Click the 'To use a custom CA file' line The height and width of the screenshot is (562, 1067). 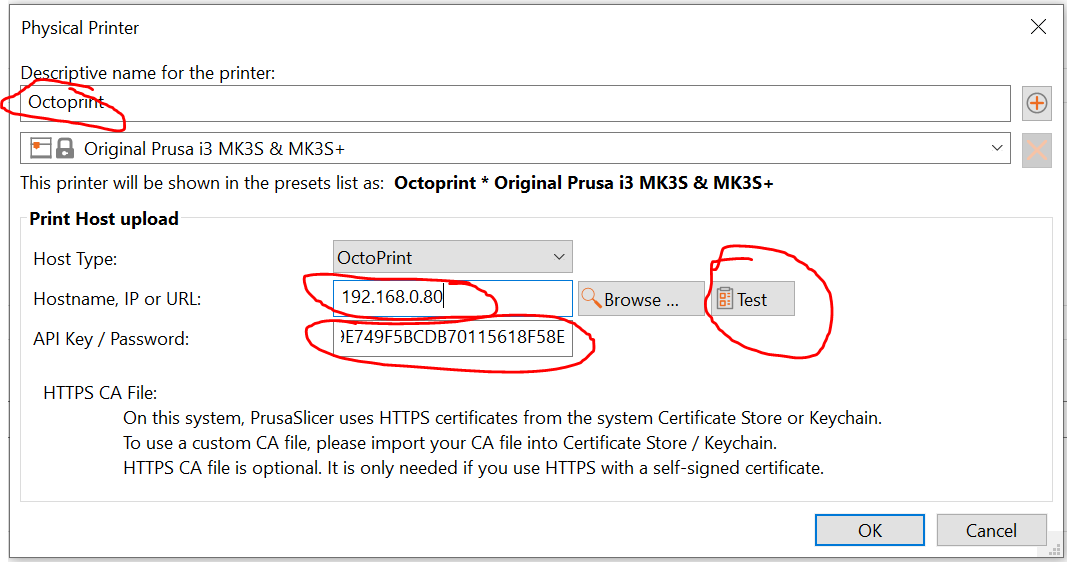pos(450,443)
